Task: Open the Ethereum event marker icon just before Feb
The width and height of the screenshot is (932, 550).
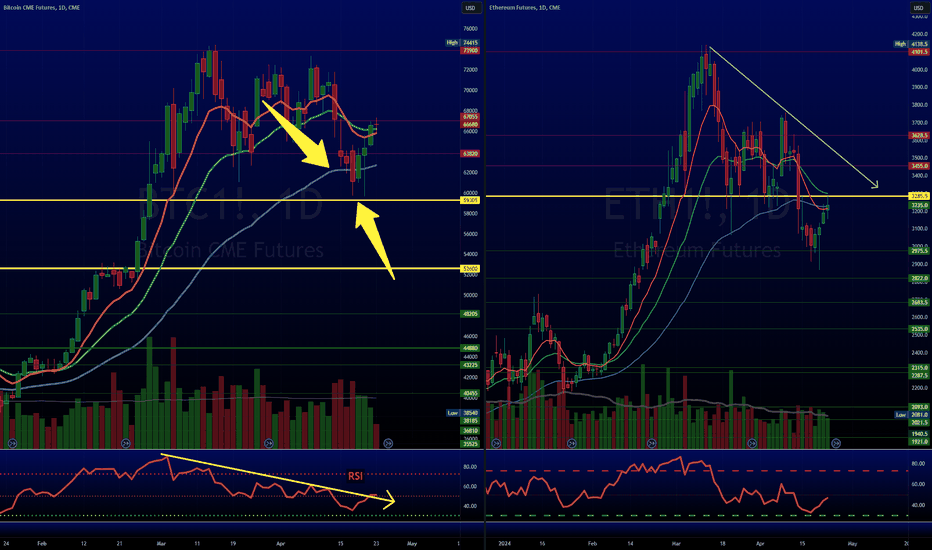Action: [572, 443]
